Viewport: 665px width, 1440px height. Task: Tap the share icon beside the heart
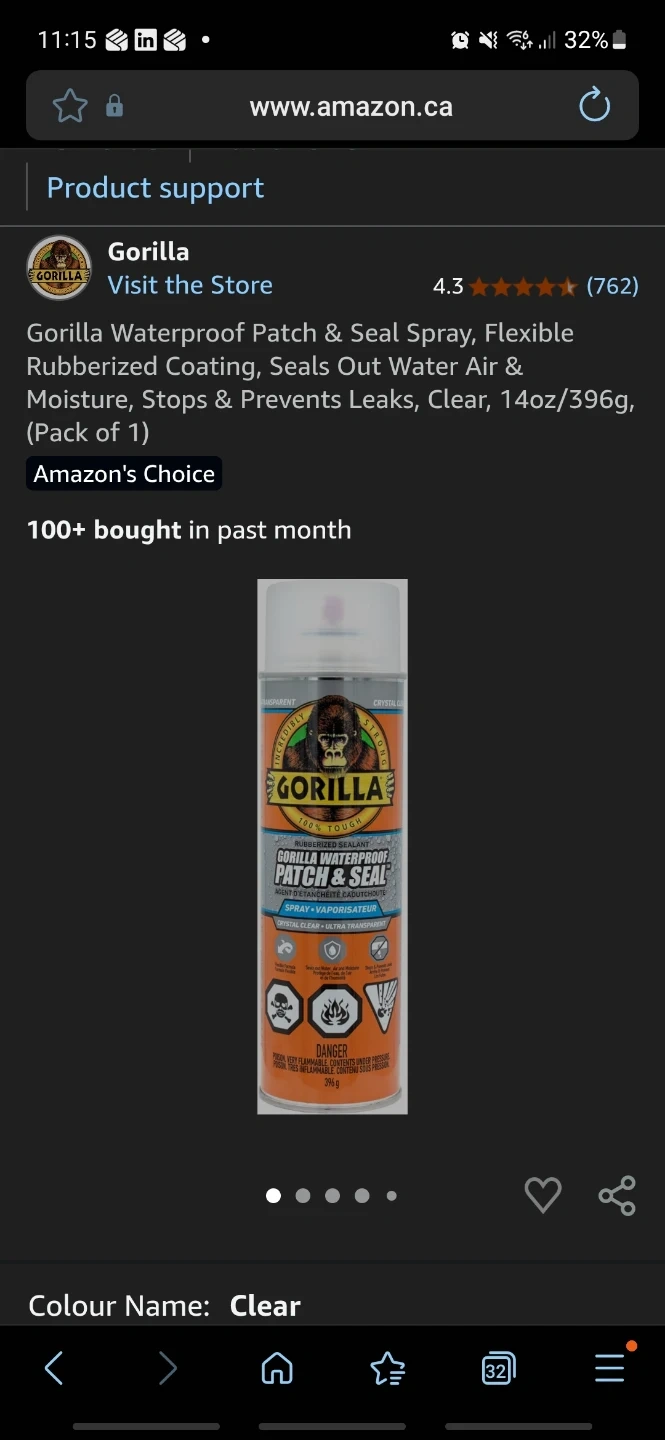tap(617, 1195)
